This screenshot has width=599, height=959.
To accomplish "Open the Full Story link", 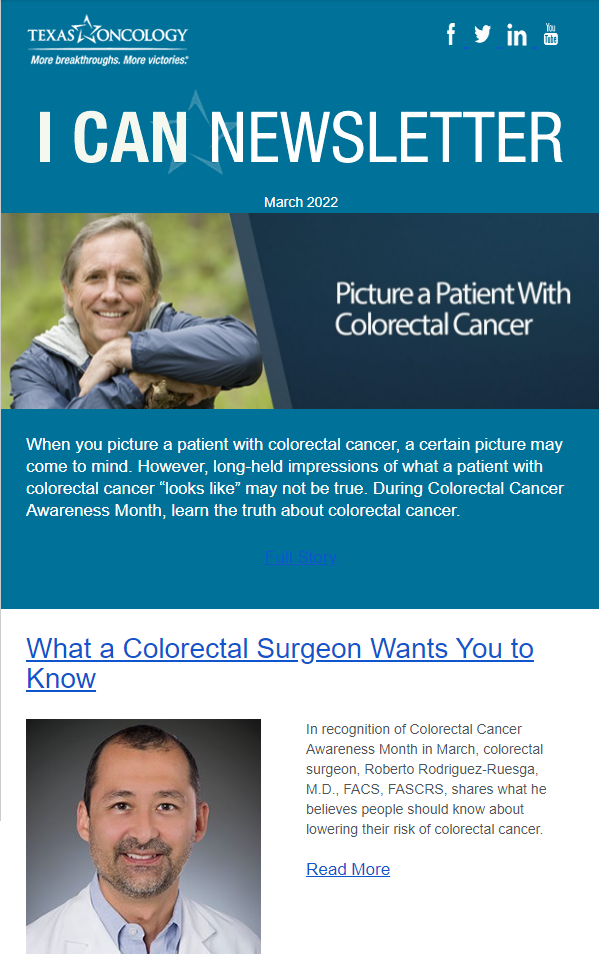I will (300, 557).
